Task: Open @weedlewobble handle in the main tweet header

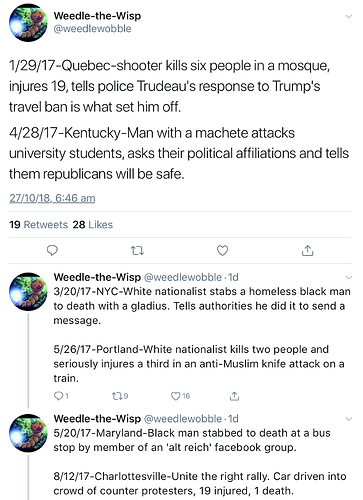Action: click(x=92, y=29)
